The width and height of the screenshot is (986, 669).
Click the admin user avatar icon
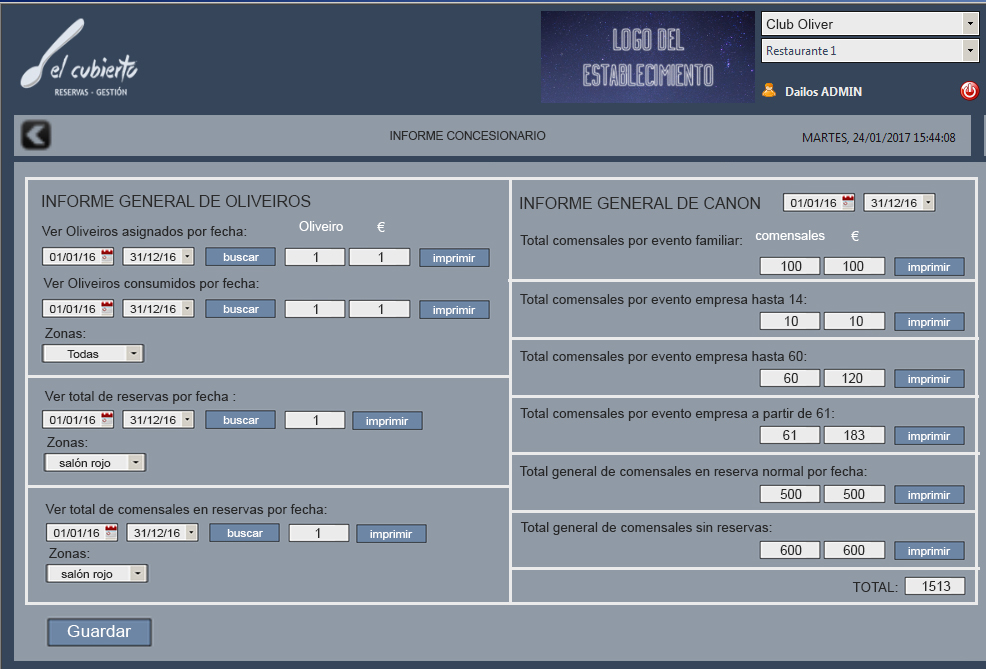pyautogui.click(x=769, y=90)
